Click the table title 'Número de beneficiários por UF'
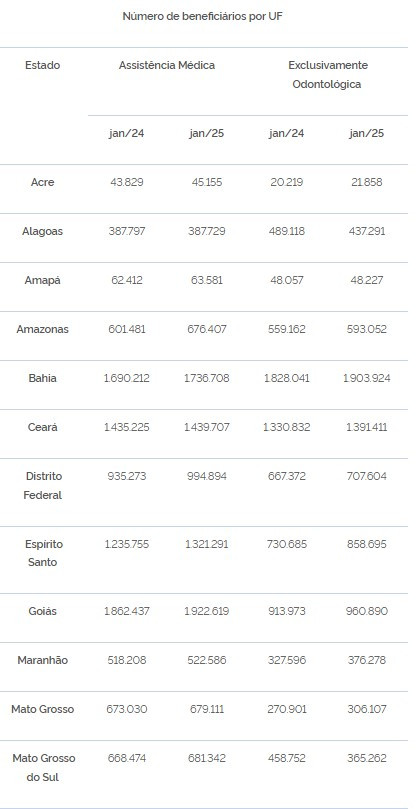This screenshot has height=809, width=420. coord(202,17)
